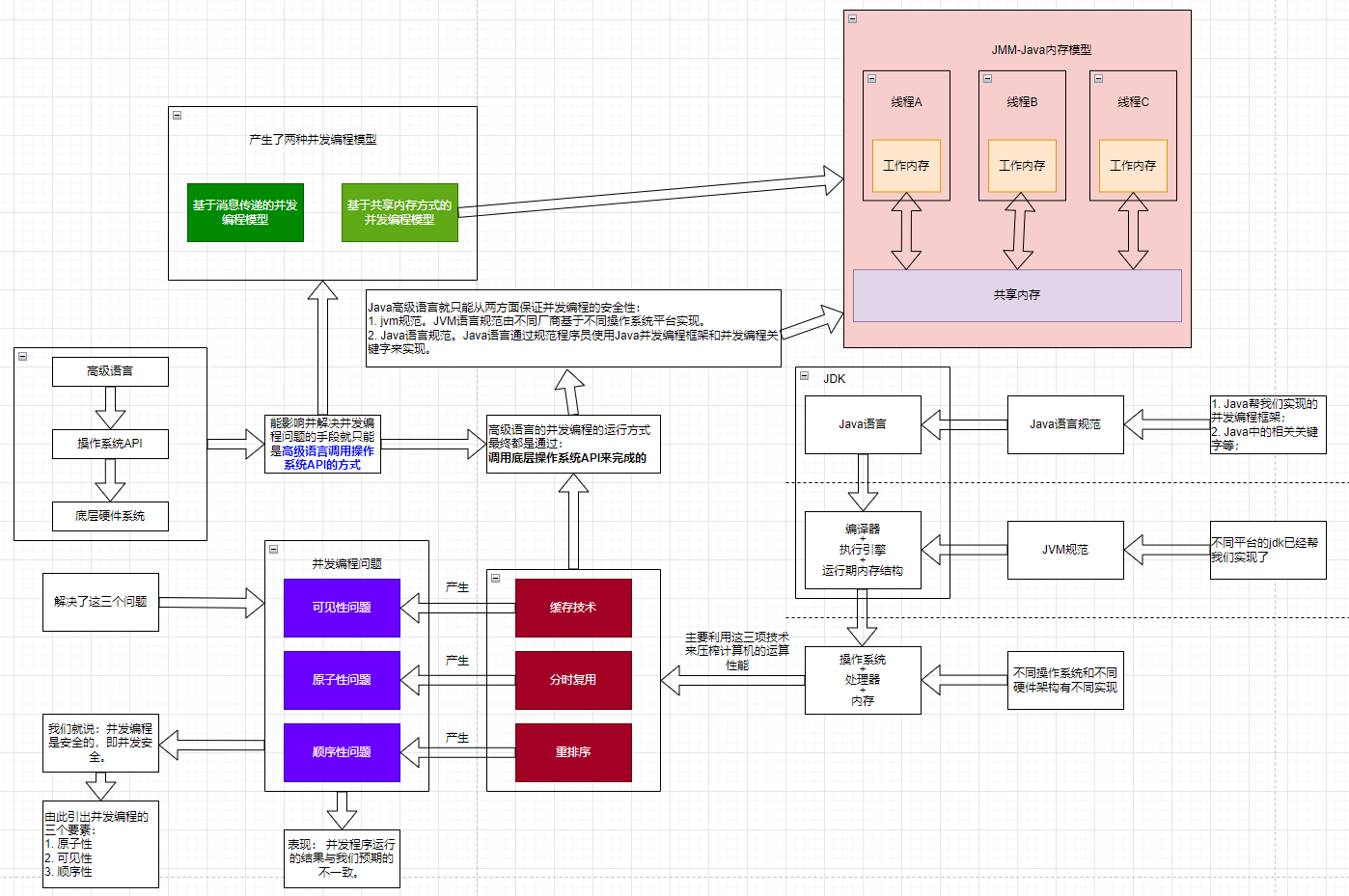Collapse the 线程C group
Viewport: 1349px width, 896px height.
(x=1098, y=79)
